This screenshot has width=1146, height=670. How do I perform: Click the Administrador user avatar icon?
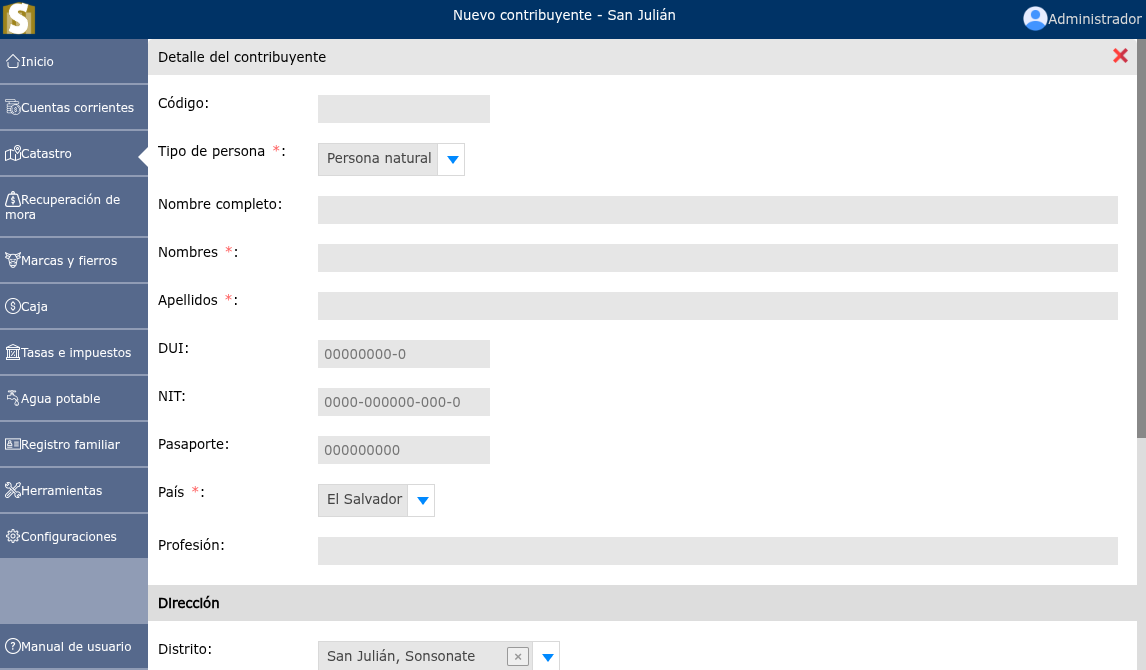tap(1035, 18)
